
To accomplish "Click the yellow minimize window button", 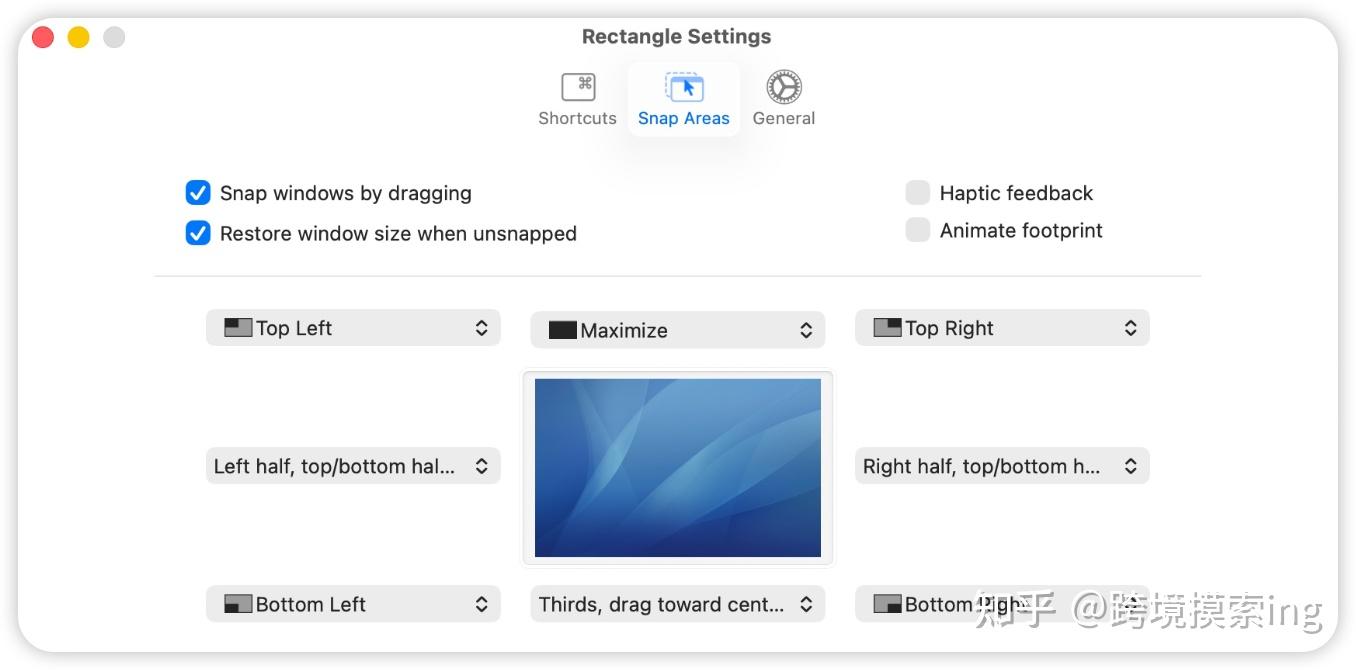I will tap(78, 38).
